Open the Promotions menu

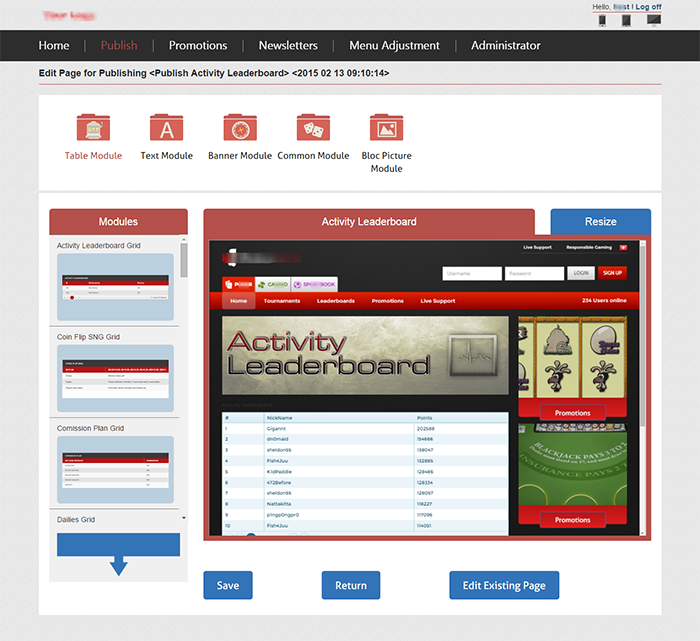198,46
